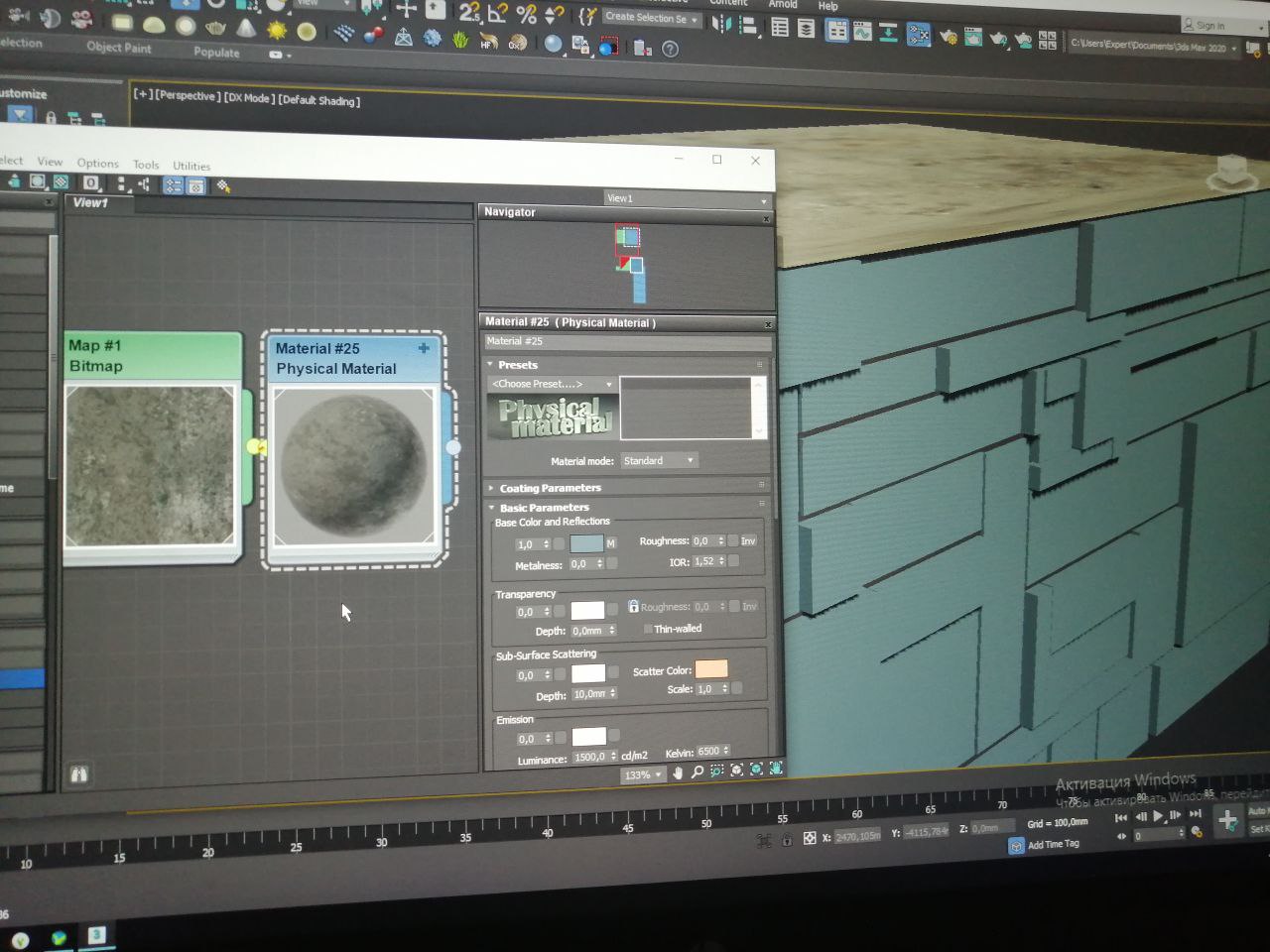The height and width of the screenshot is (952, 1270).
Task: Toggle Spinner Snap in main toolbar
Action: (555, 14)
